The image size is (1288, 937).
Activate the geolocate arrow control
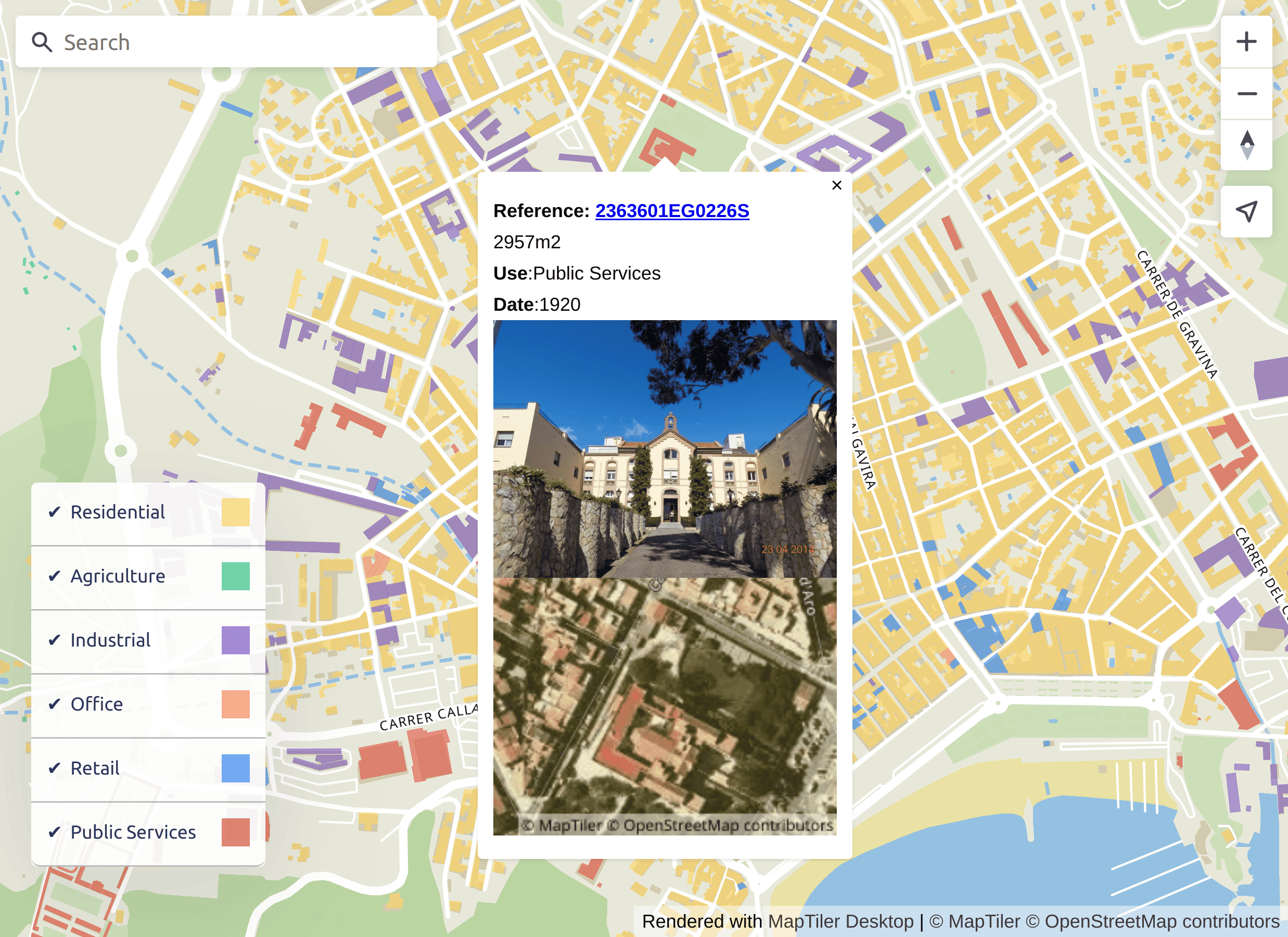tap(1247, 211)
